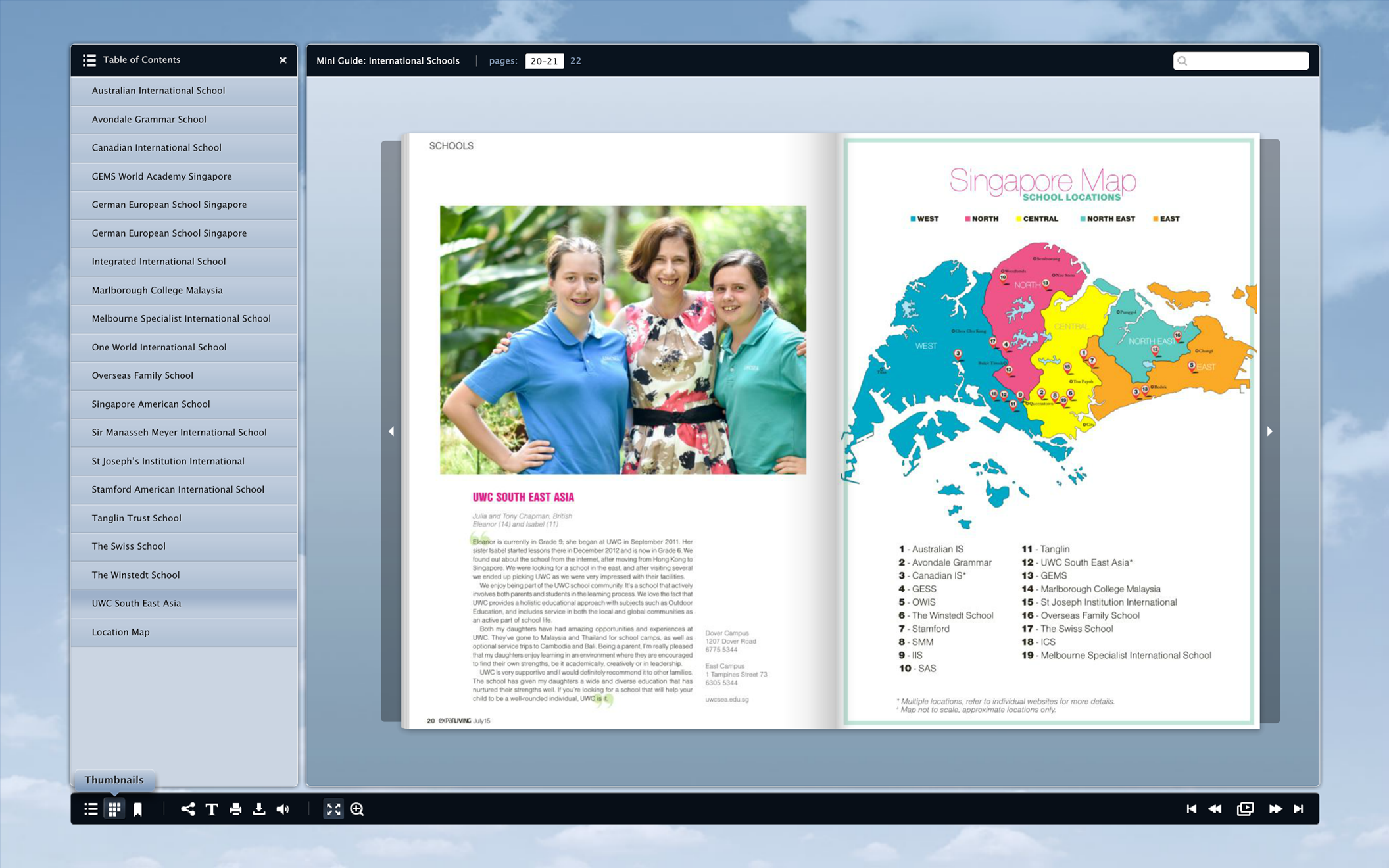Open Singapore American School entry
This screenshot has width=1389, height=868.
tap(184, 404)
